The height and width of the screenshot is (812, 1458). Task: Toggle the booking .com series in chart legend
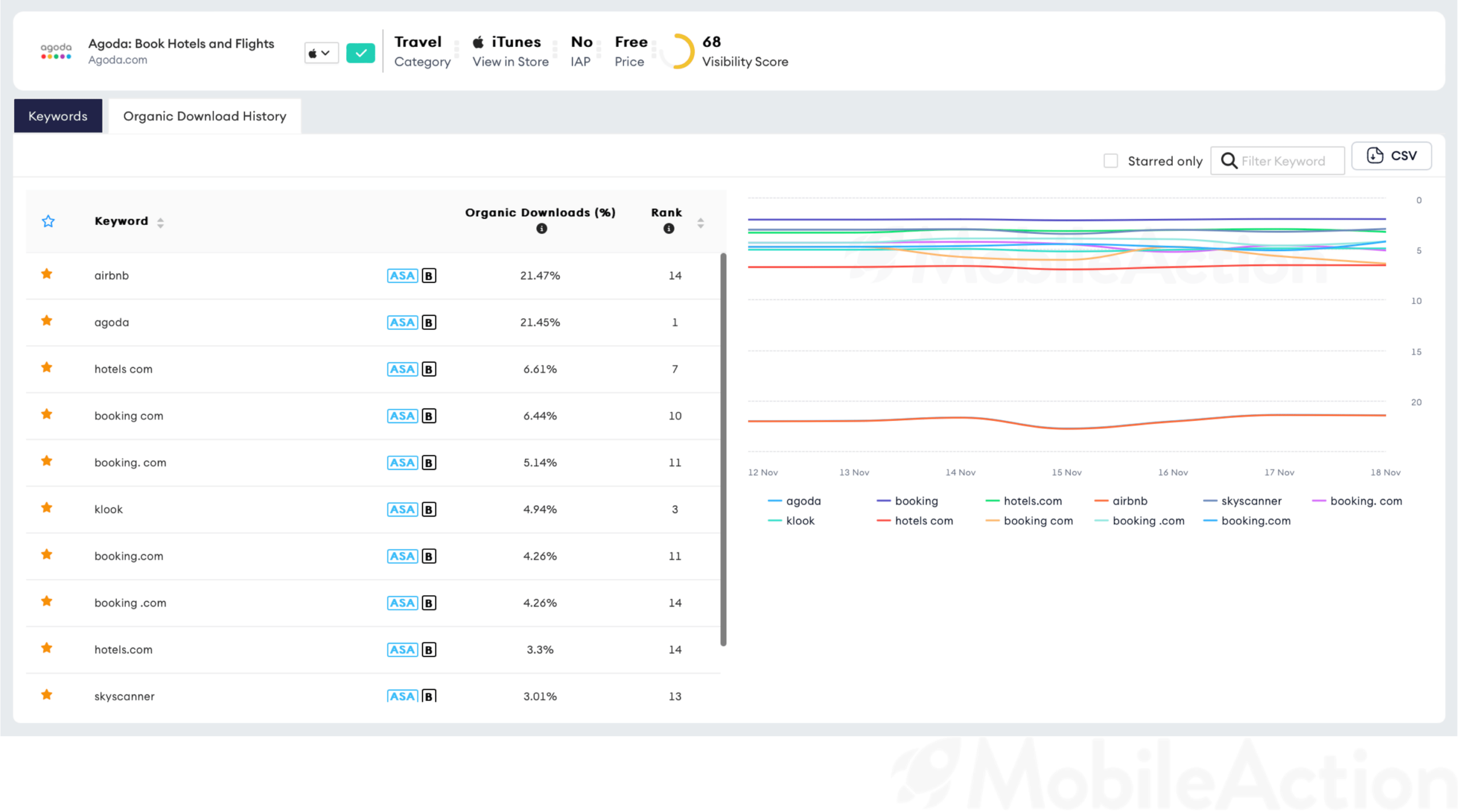click(x=1140, y=522)
